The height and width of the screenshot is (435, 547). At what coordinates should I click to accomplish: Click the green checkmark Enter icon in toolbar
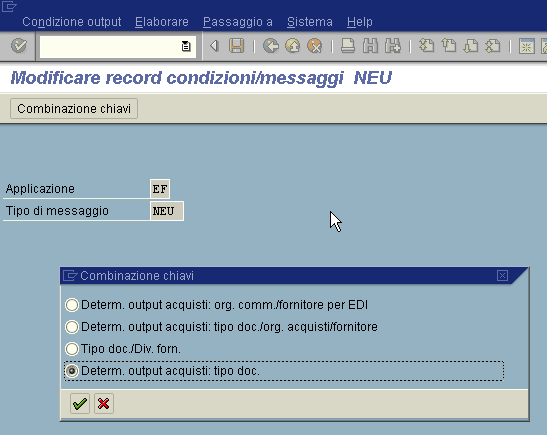pyautogui.click(x=18, y=46)
